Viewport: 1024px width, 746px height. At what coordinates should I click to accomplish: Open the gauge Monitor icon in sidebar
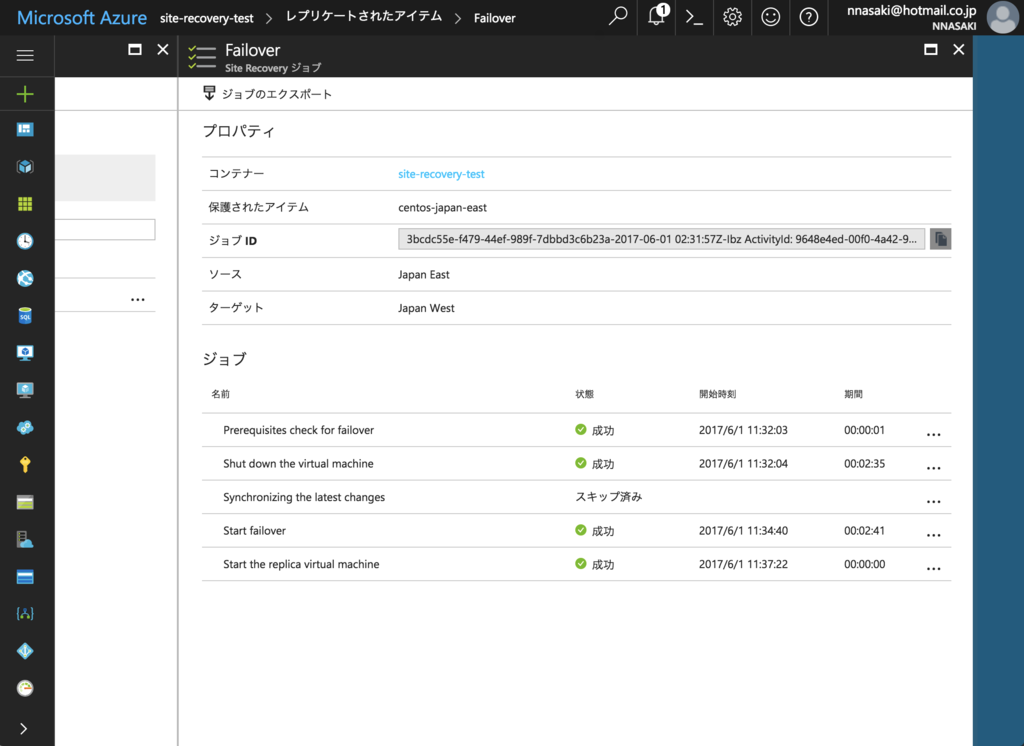25,688
